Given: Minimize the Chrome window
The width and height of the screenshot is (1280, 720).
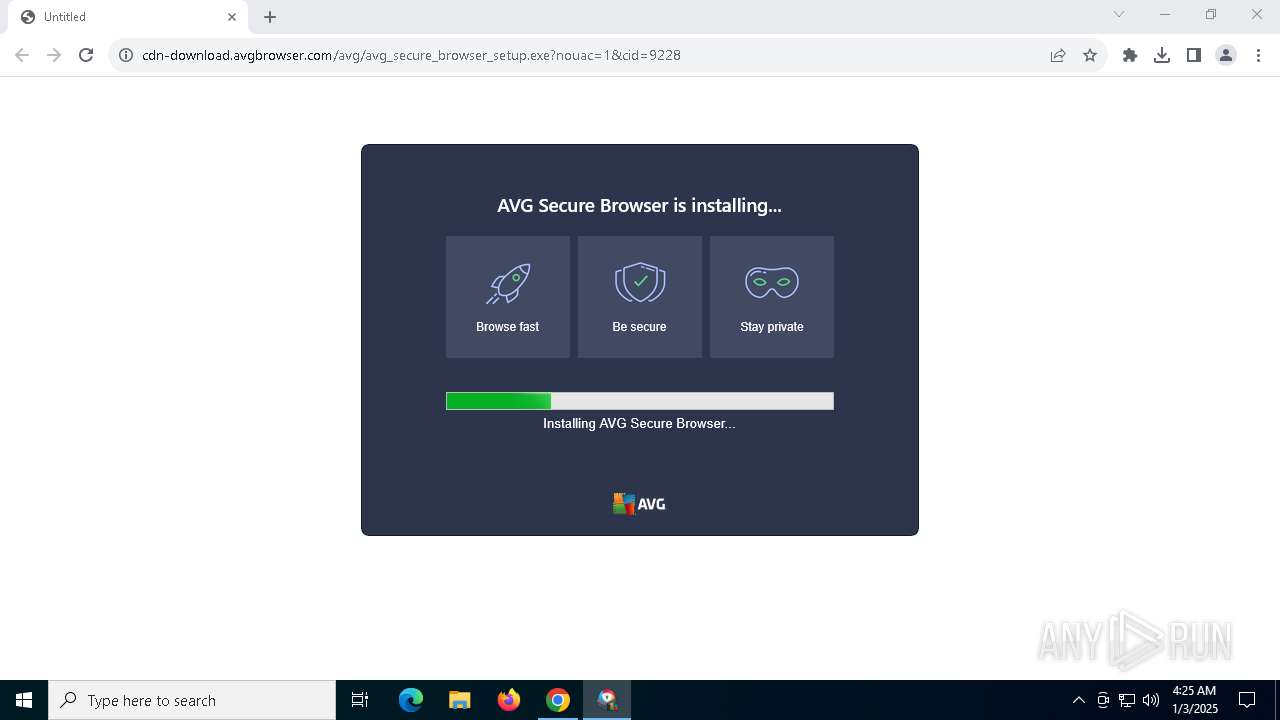Looking at the screenshot, I should point(1165,14).
